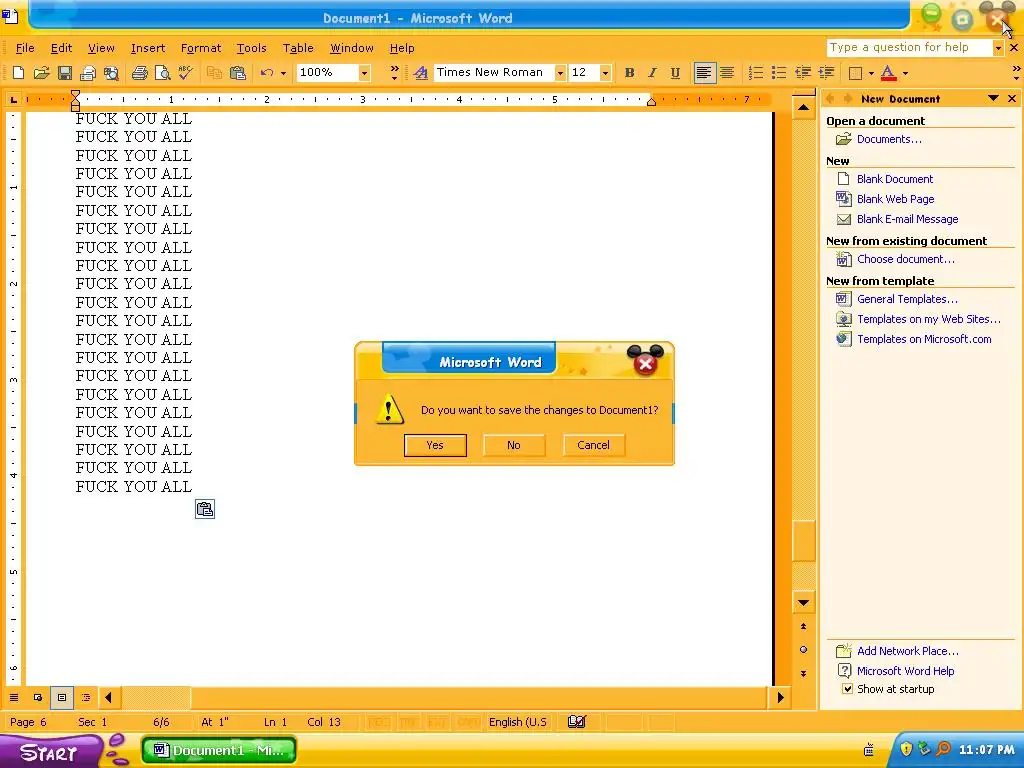The width and height of the screenshot is (1024, 768).
Task: Select Center alignment button
Action: (727, 72)
